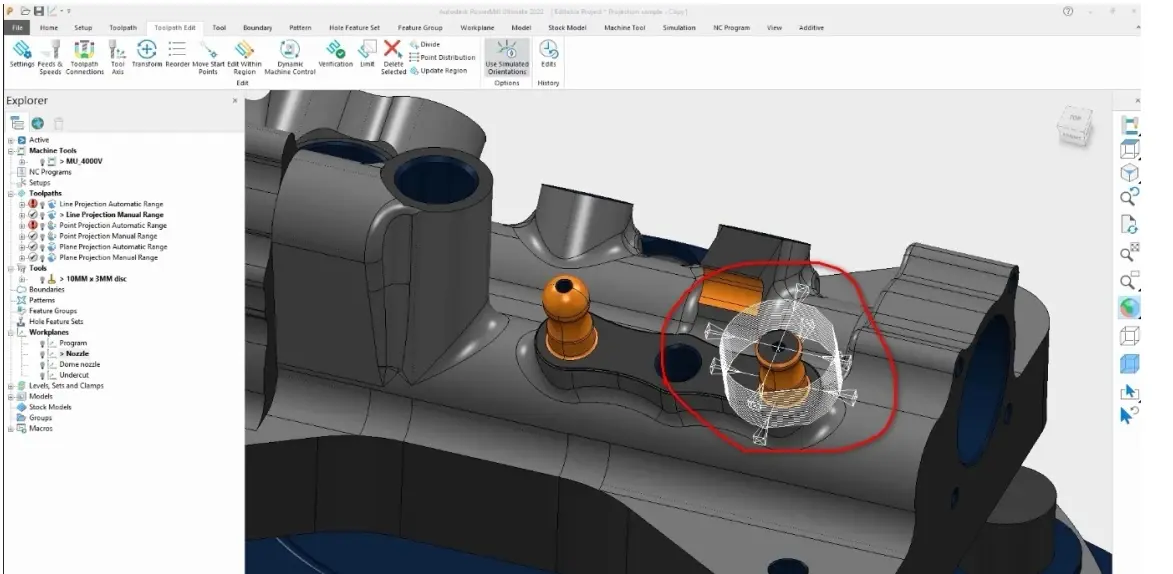Switch to the Workplane ribbon tab
This screenshot has width=1173, height=574.
coord(477,28)
